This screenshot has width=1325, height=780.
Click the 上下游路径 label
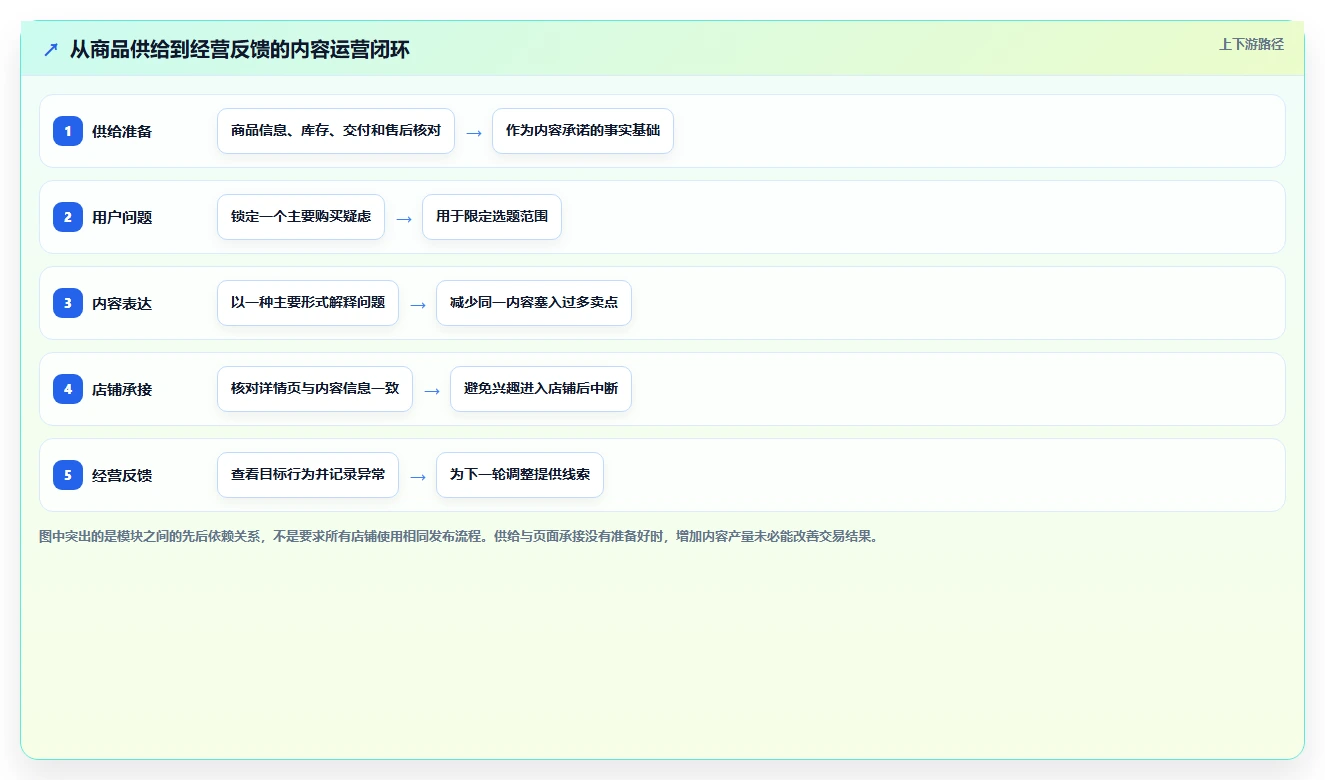[1251, 44]
